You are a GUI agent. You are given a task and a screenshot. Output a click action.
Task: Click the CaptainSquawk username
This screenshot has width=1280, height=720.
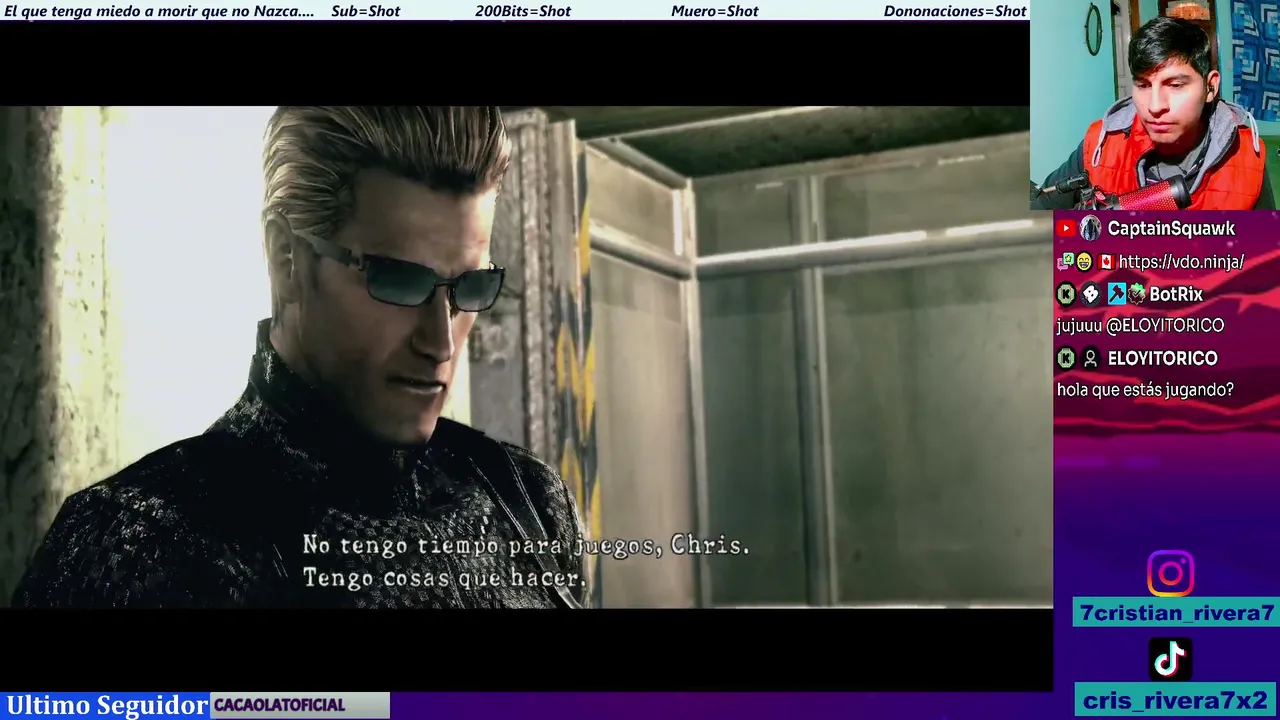coord(1171,229)
